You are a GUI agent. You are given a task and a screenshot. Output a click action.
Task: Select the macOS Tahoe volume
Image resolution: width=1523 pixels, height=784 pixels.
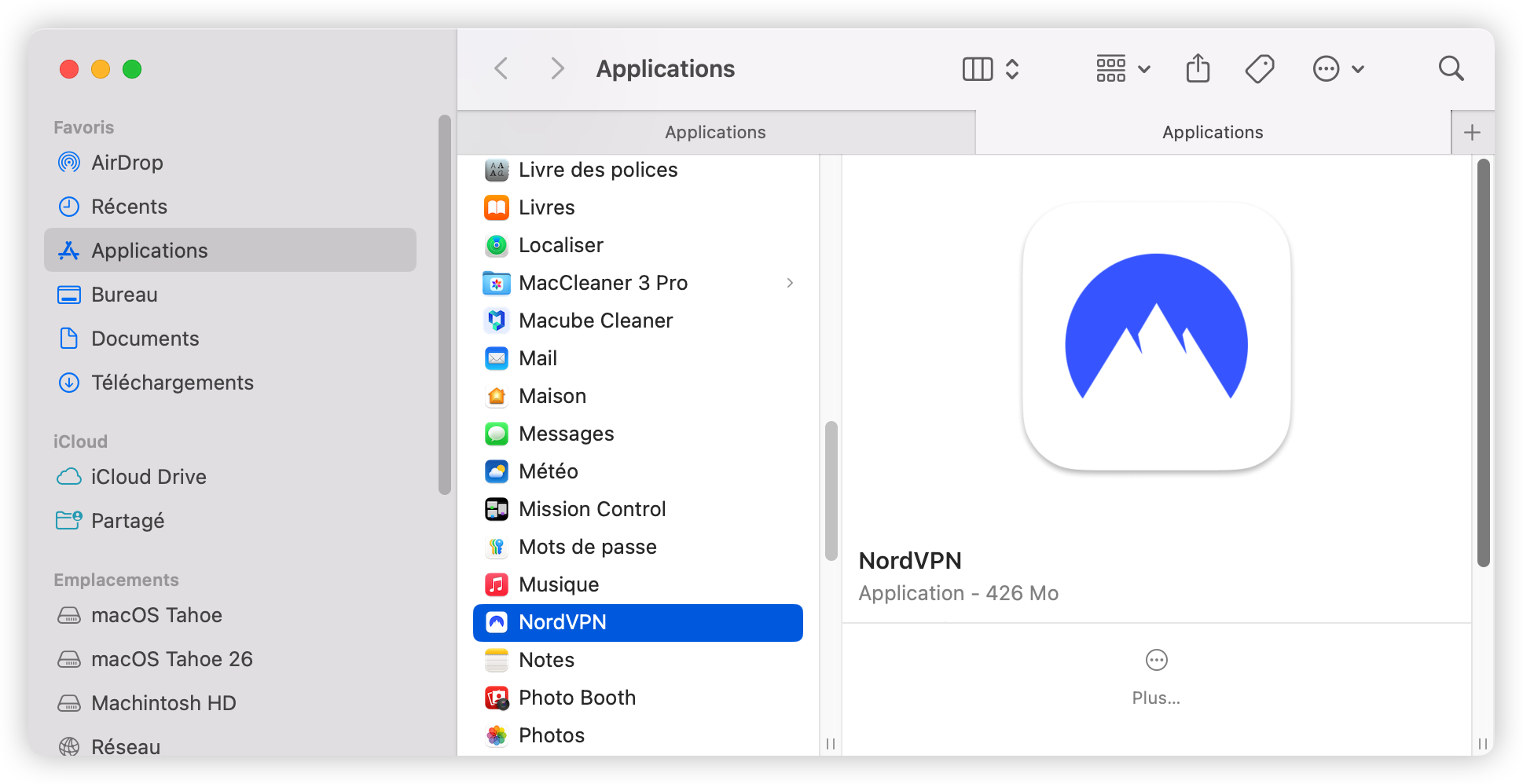tap(230, 615)
